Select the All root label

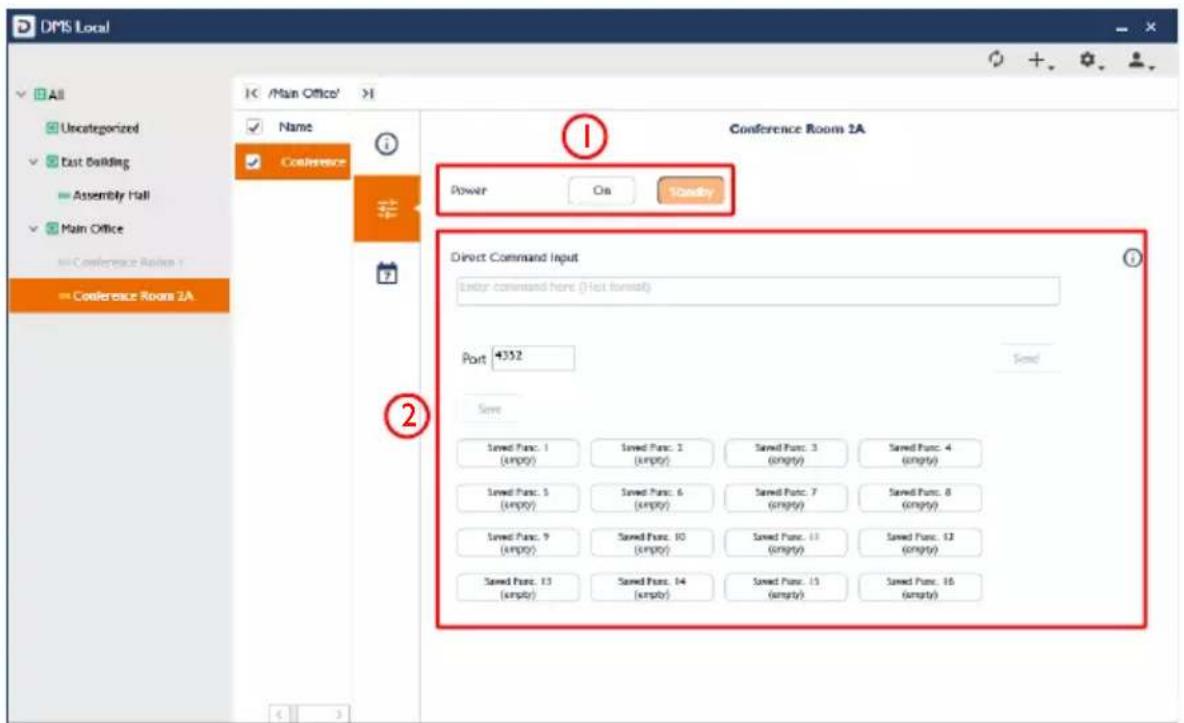[56, 94]
